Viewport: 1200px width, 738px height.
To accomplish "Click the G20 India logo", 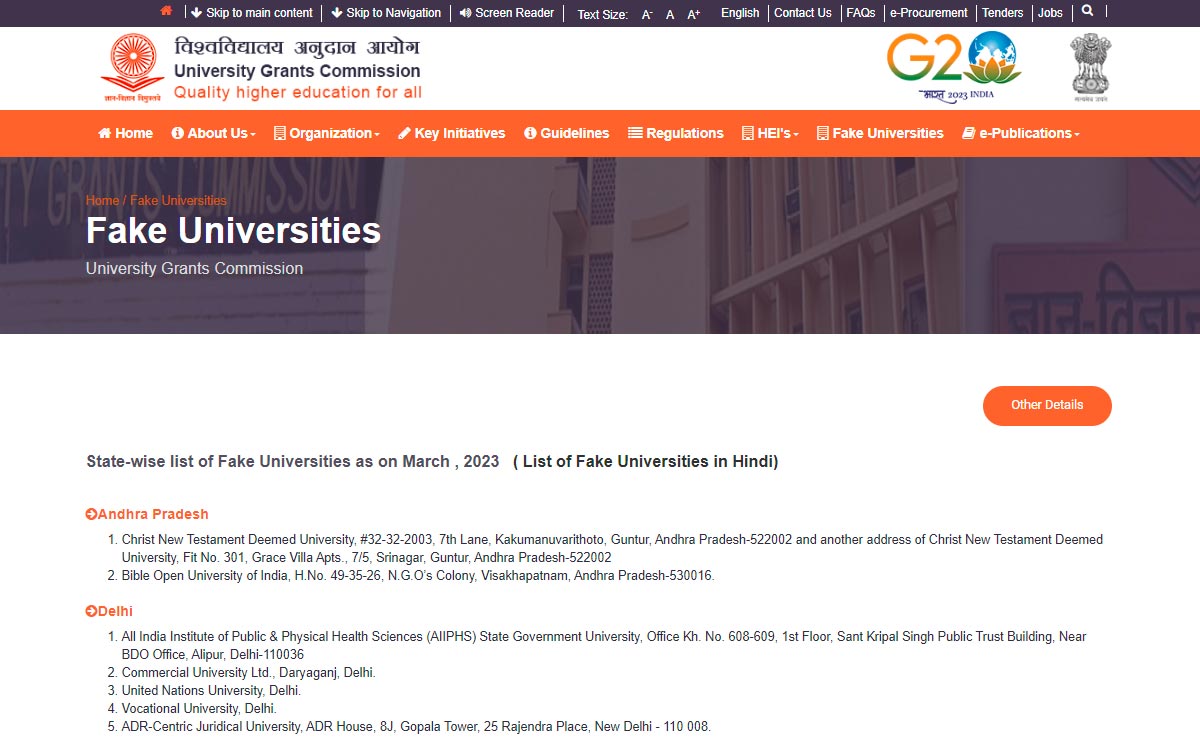I will [x=957, y=66].
